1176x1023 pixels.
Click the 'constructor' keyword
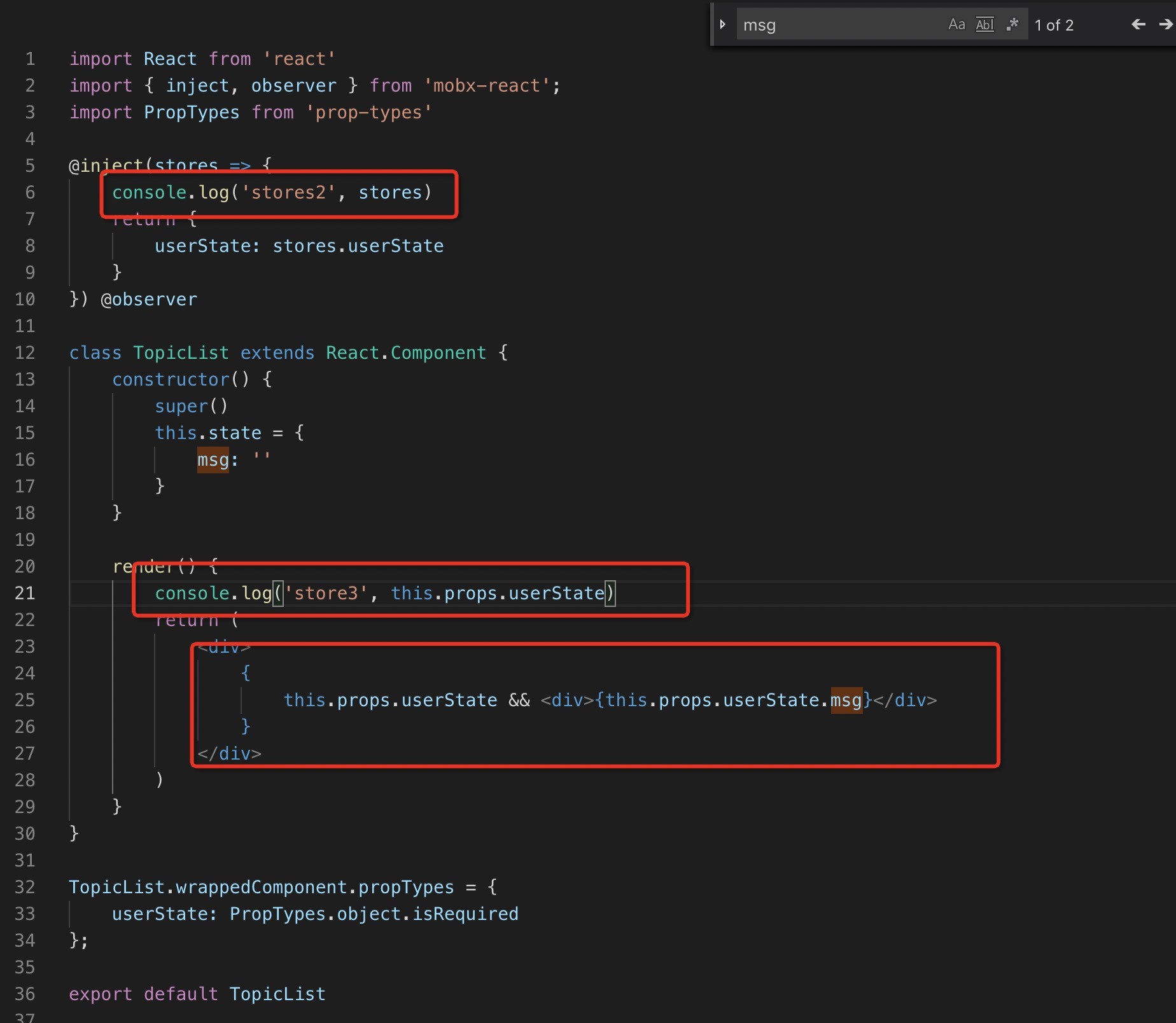tap(171, 380)
